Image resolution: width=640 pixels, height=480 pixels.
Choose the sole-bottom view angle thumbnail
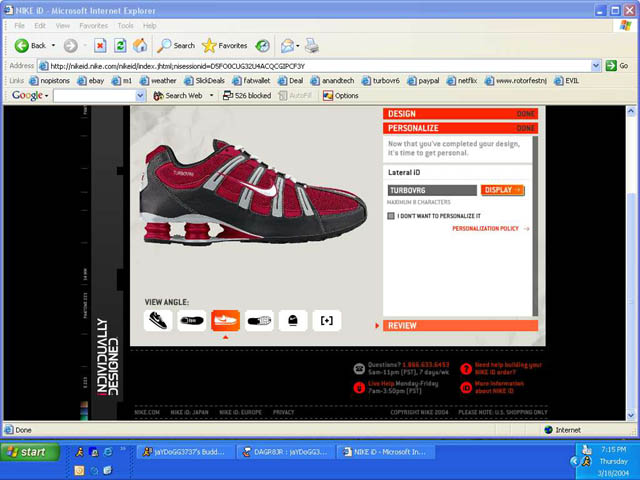[259, 320]
